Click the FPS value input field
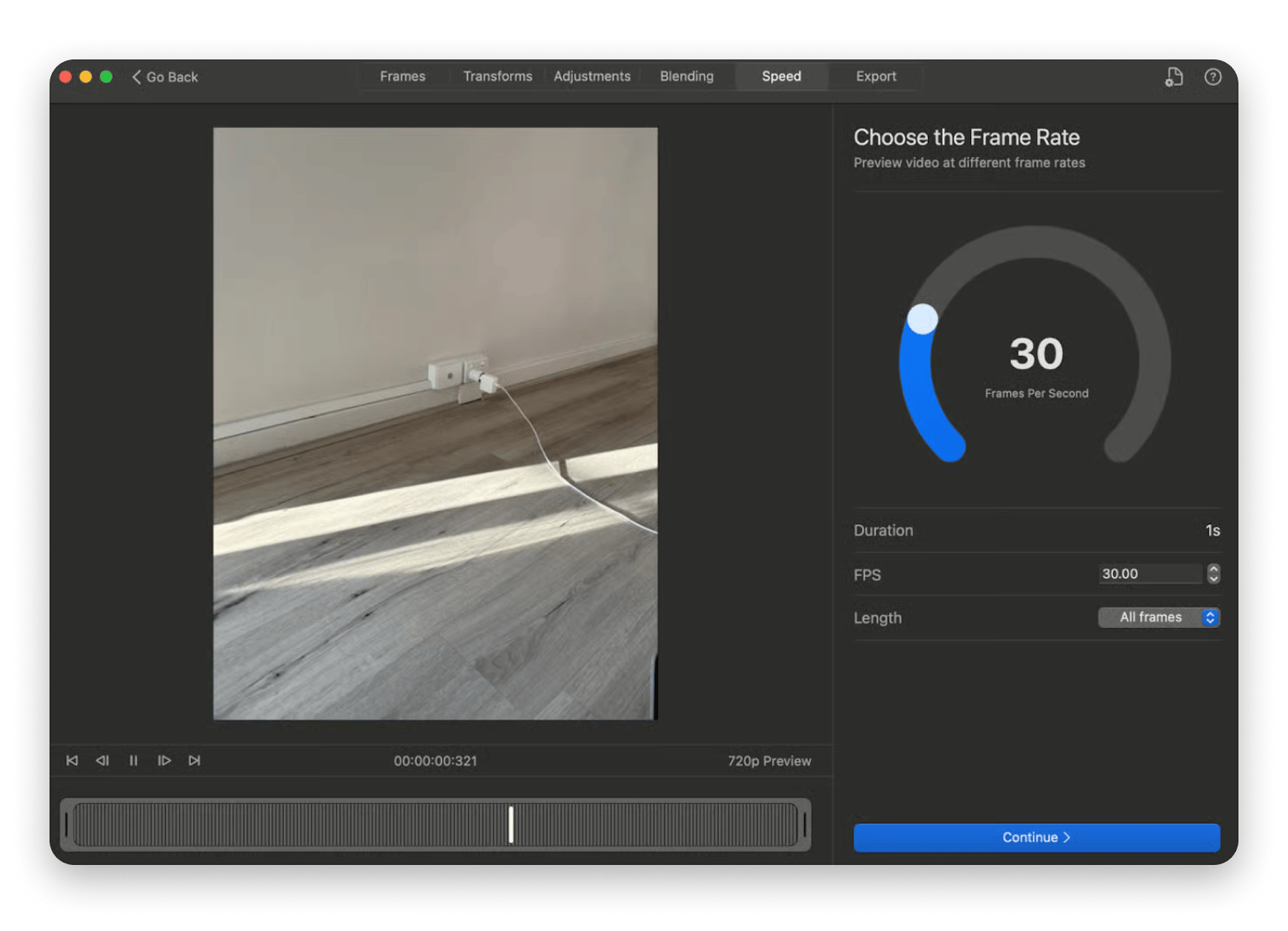Viewport: 1288px width, 931px height. click(x=1150, y=574)
